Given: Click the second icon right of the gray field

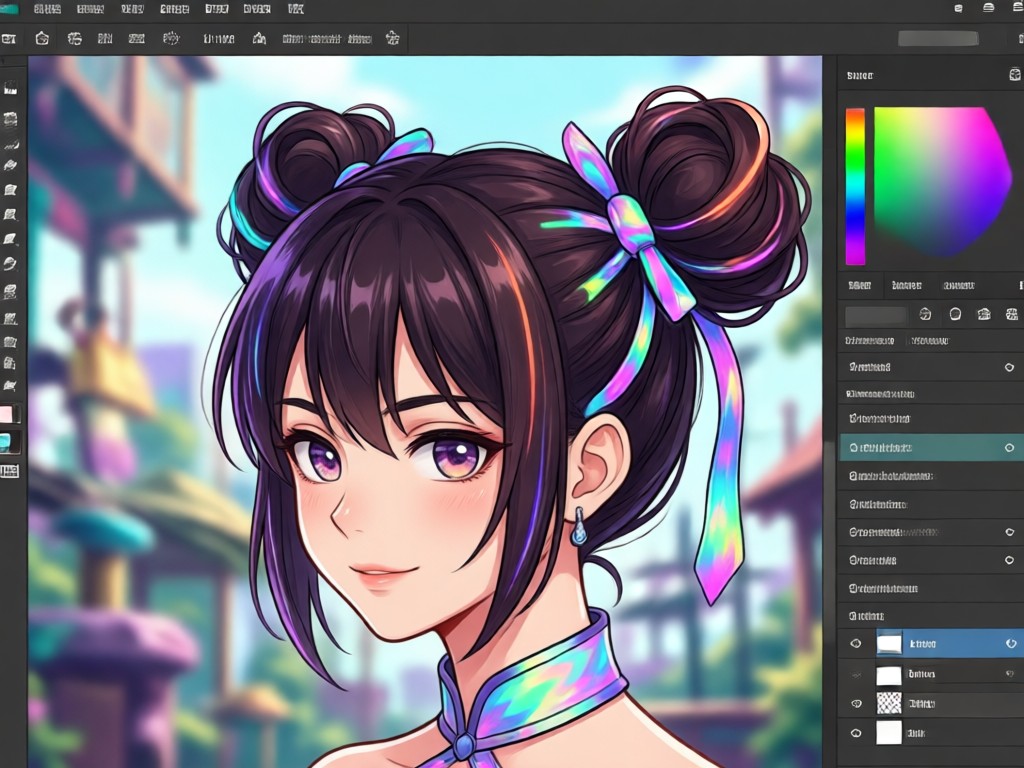Looking at the screenshot, I should click(955, 315).
